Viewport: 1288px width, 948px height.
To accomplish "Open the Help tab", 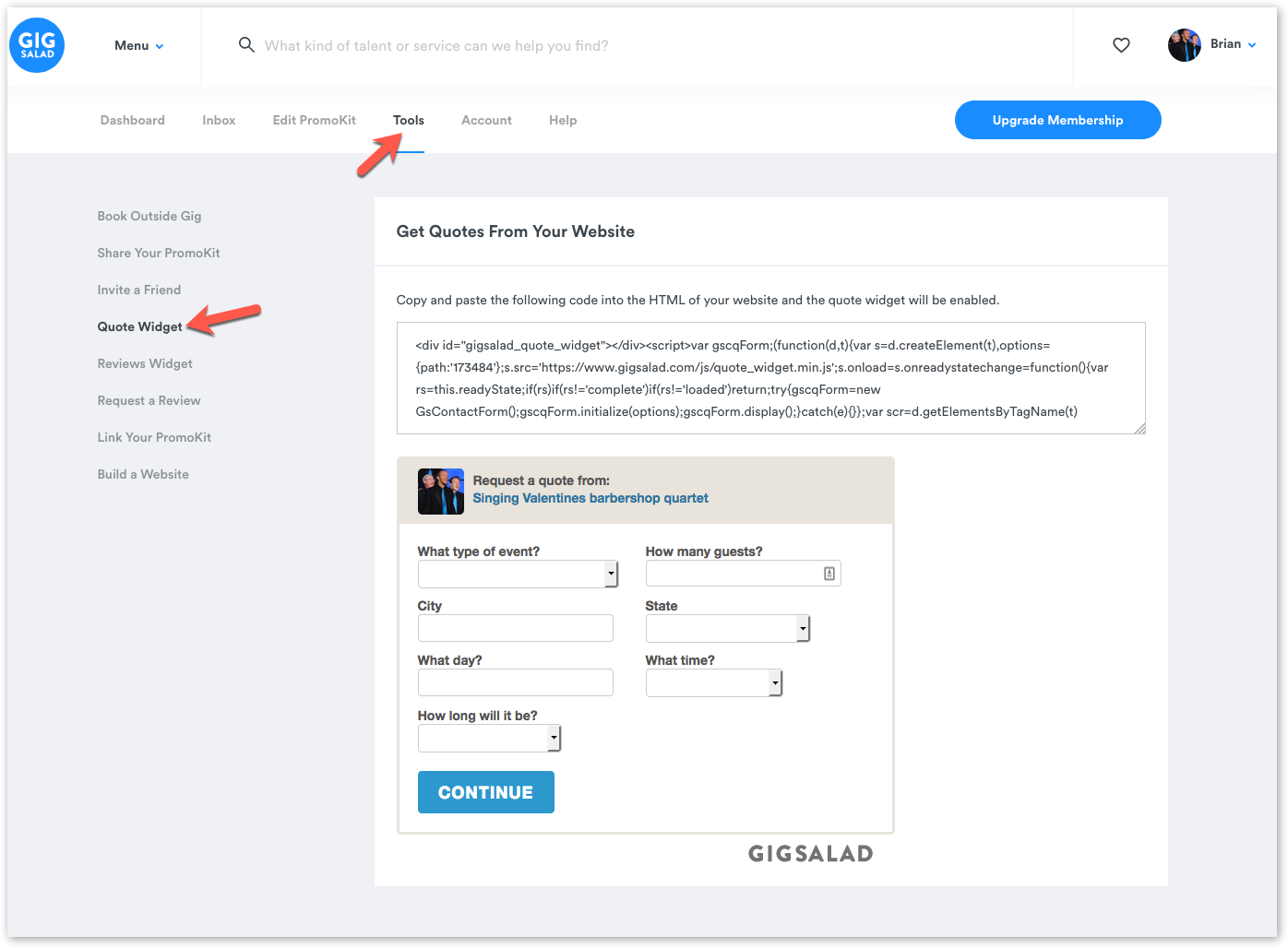I will [563, 120].
